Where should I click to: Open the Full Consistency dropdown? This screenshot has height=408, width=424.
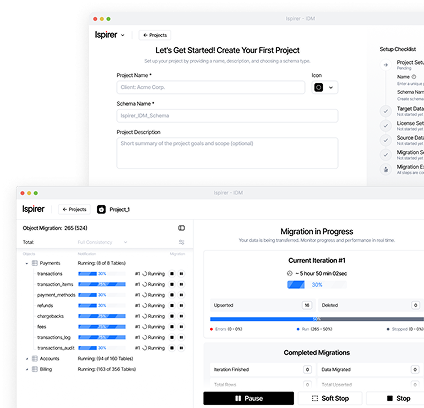[x=102, y=242]
